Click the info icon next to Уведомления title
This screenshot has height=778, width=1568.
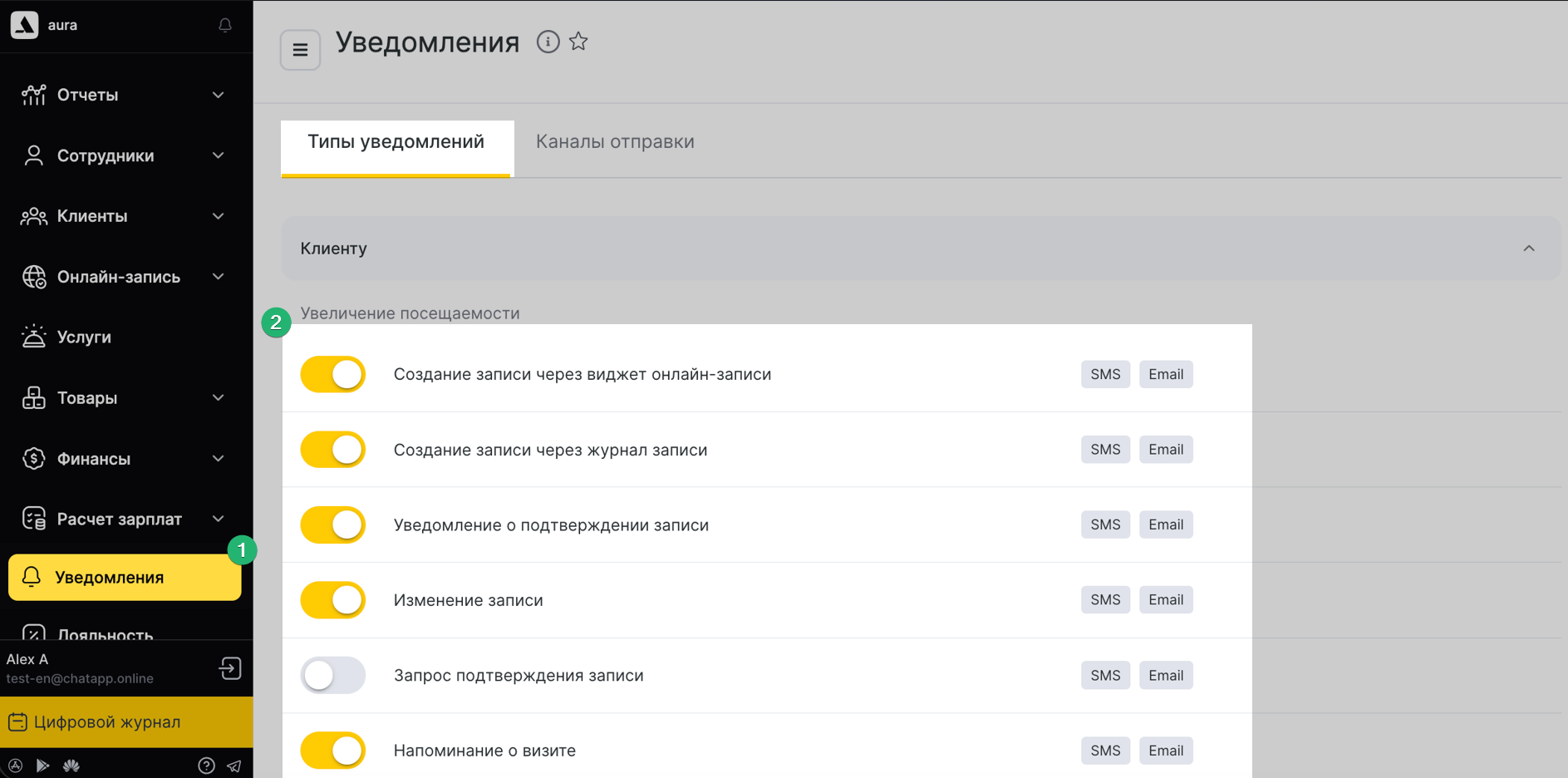548,42
